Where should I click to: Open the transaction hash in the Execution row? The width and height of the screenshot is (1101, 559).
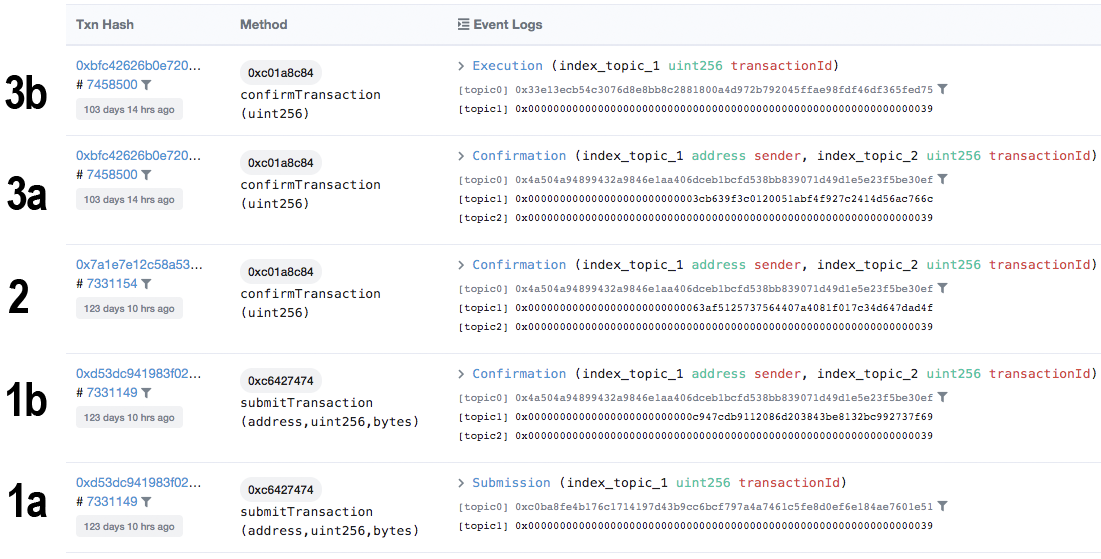(x=138, y=66)
